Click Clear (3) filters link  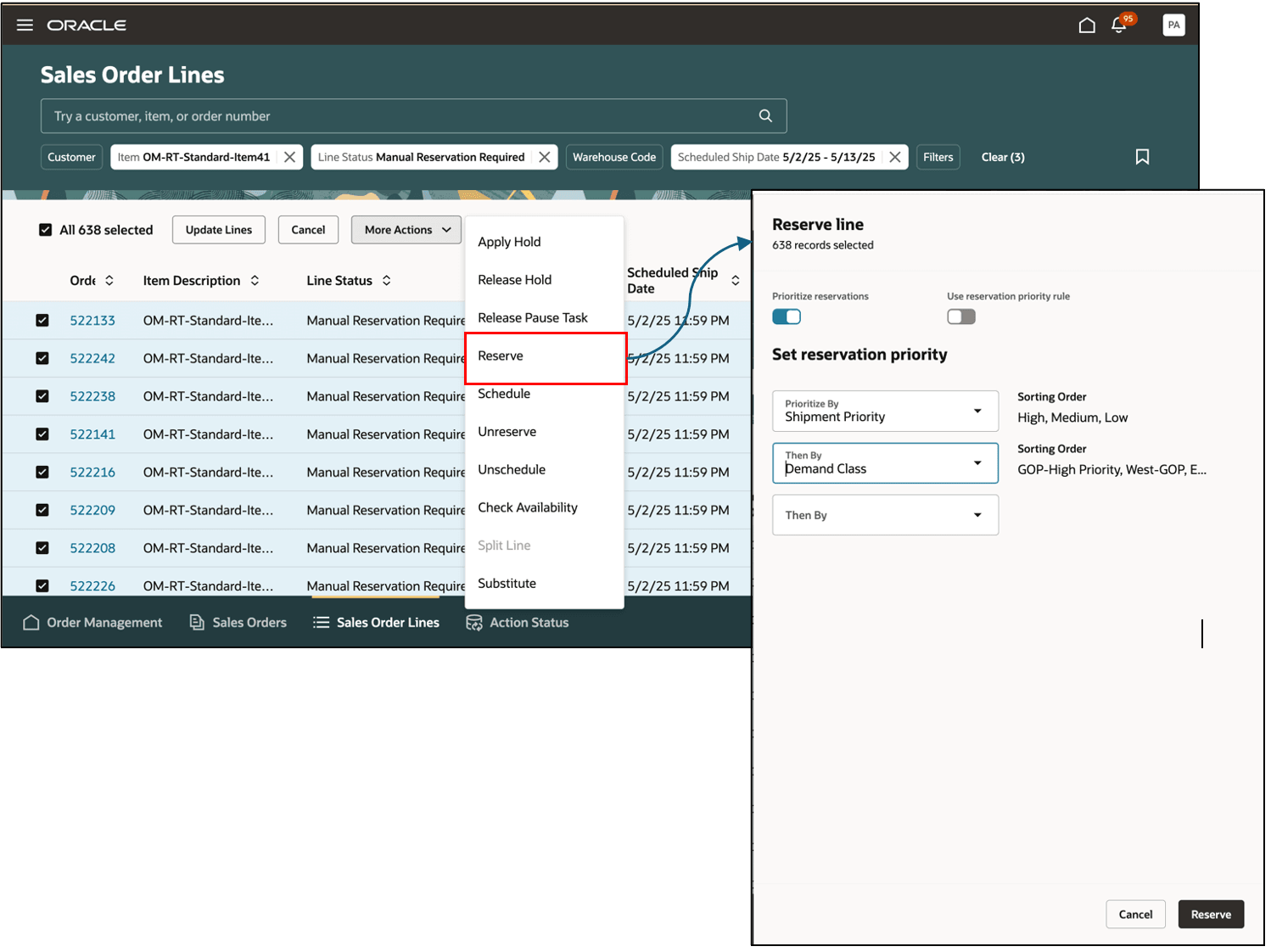tap(1003, 157)
